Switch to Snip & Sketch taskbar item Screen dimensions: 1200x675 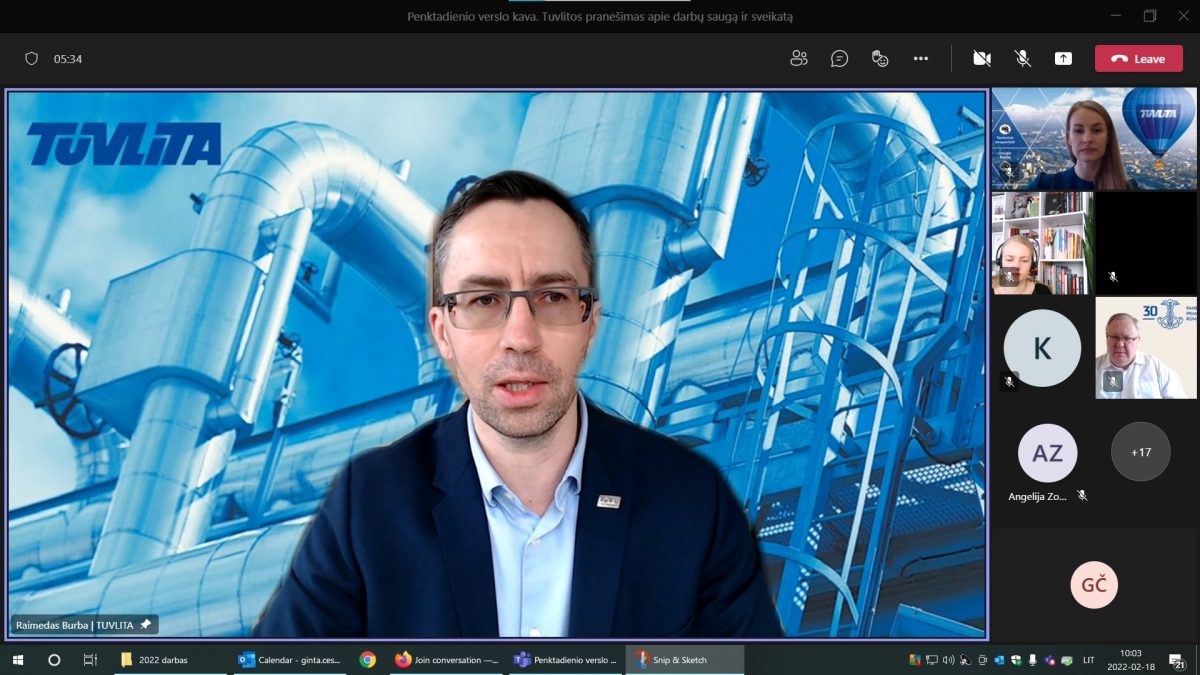point(685,660)
